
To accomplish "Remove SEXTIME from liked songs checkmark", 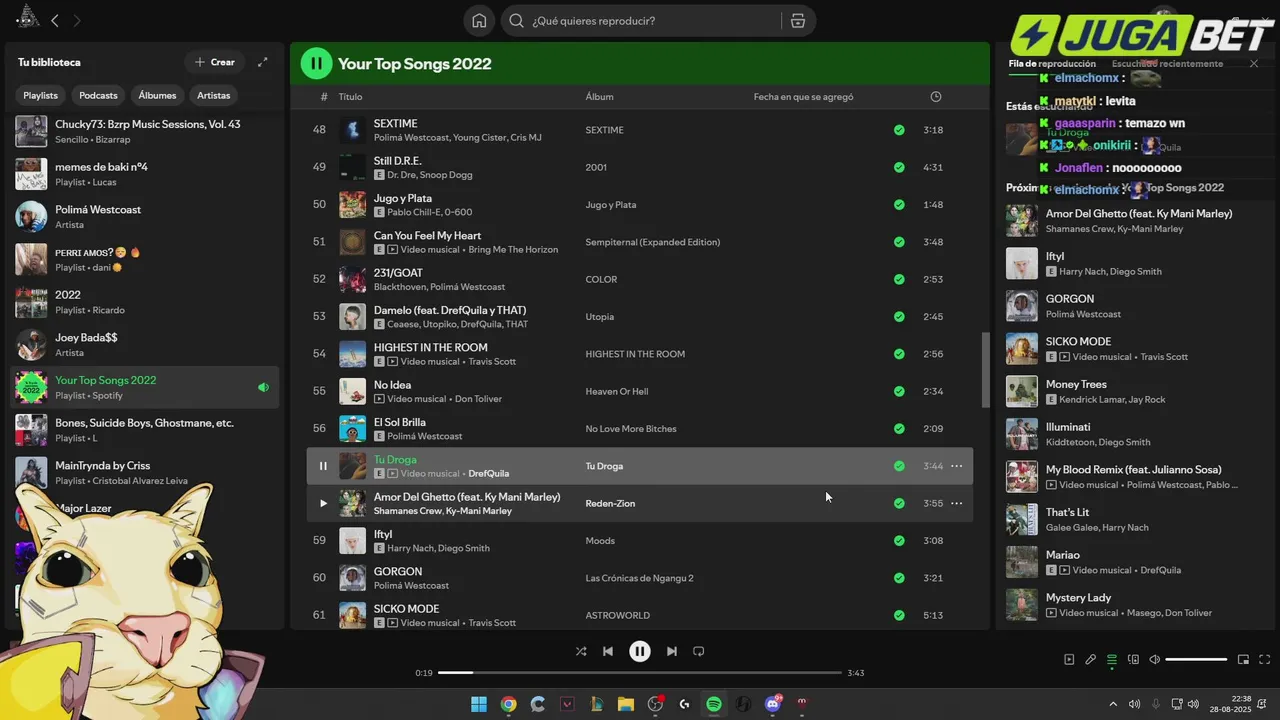I will 899,130.
